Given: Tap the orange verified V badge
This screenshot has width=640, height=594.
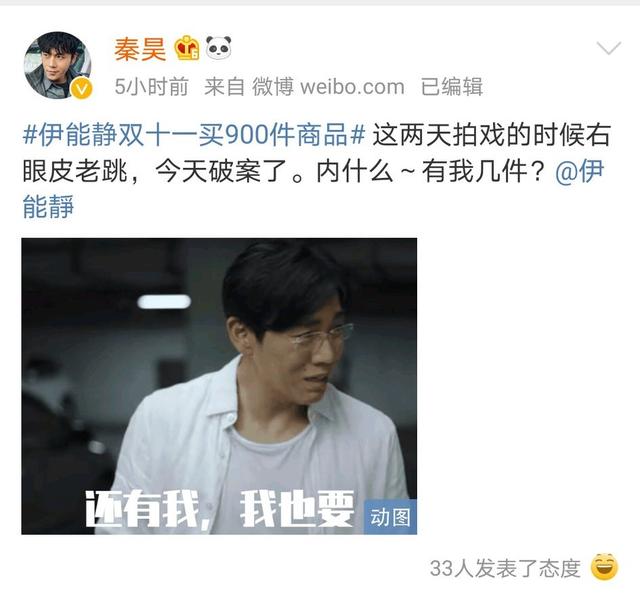Looking at the screenshot, I should point(82,89).
